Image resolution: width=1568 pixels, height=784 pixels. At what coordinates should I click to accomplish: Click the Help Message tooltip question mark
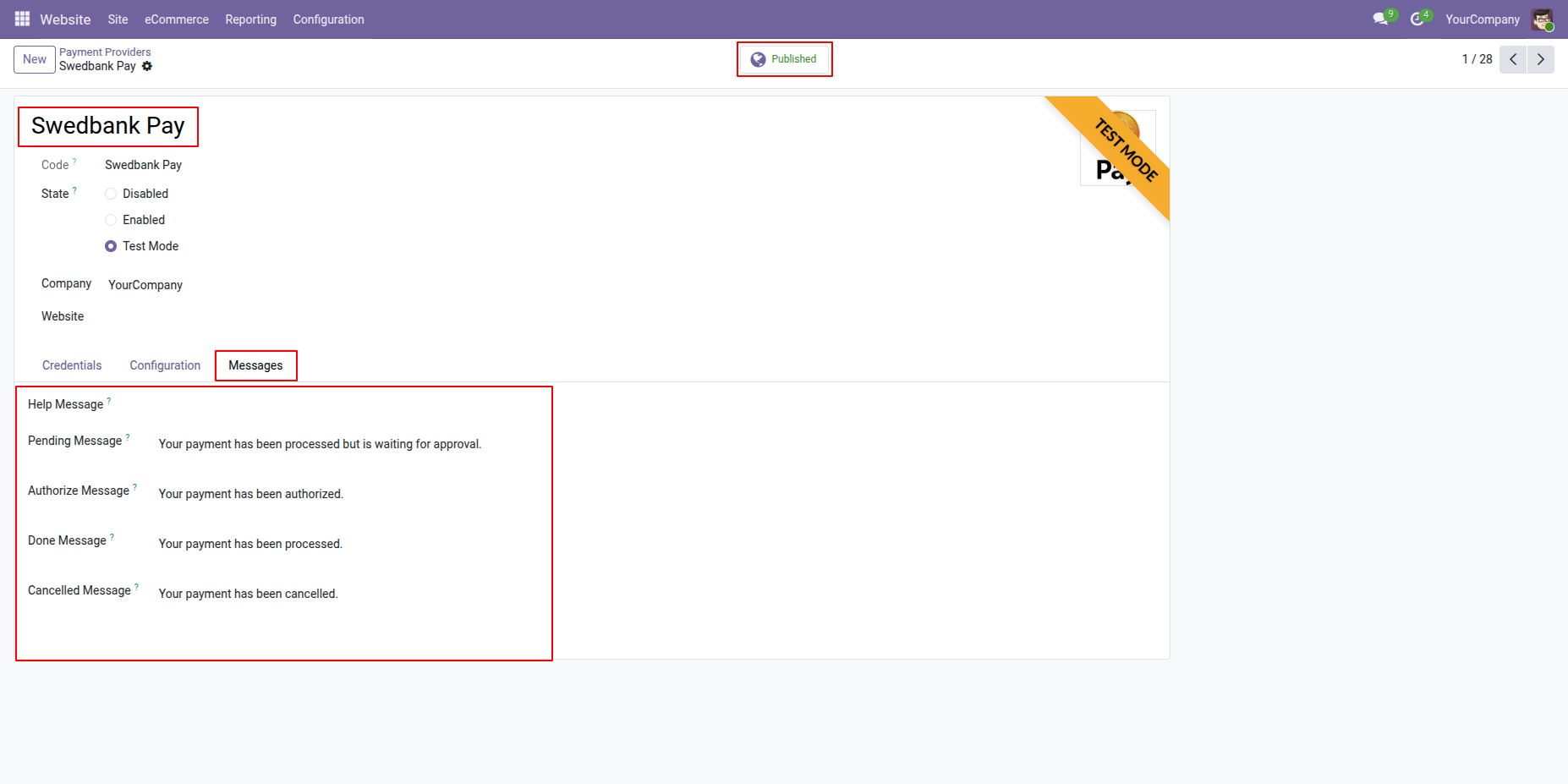click(x=109, y=401)
